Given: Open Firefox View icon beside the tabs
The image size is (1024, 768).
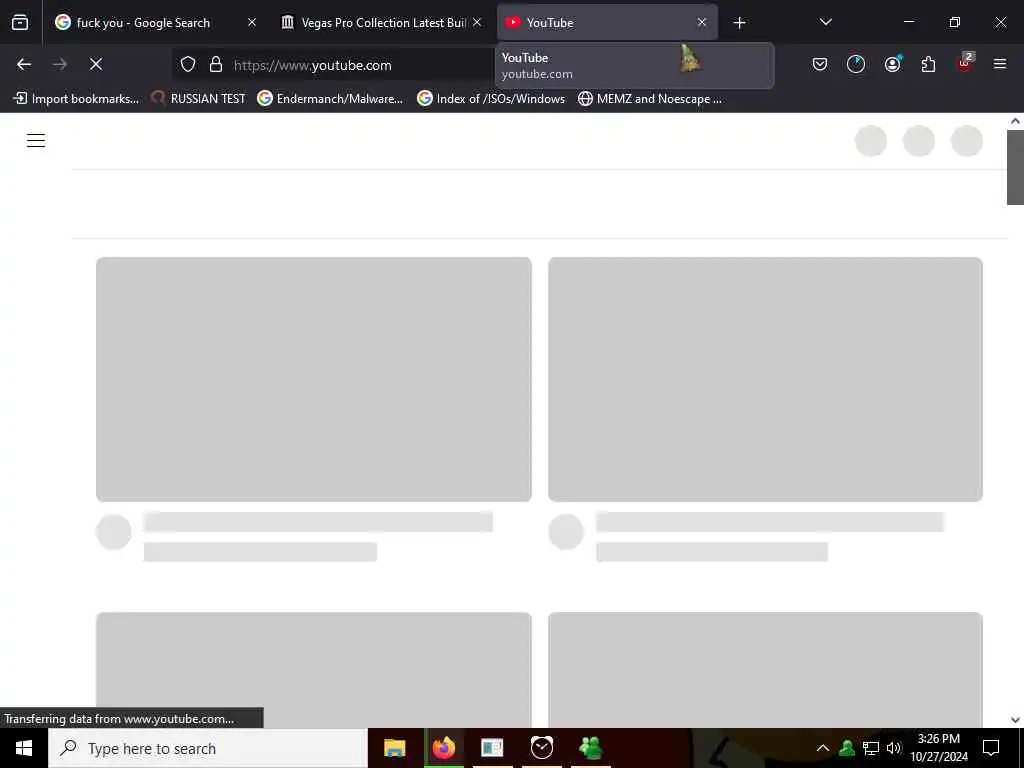Looking at the screenshot, I should pyautogui.click(x=20, y=23).
